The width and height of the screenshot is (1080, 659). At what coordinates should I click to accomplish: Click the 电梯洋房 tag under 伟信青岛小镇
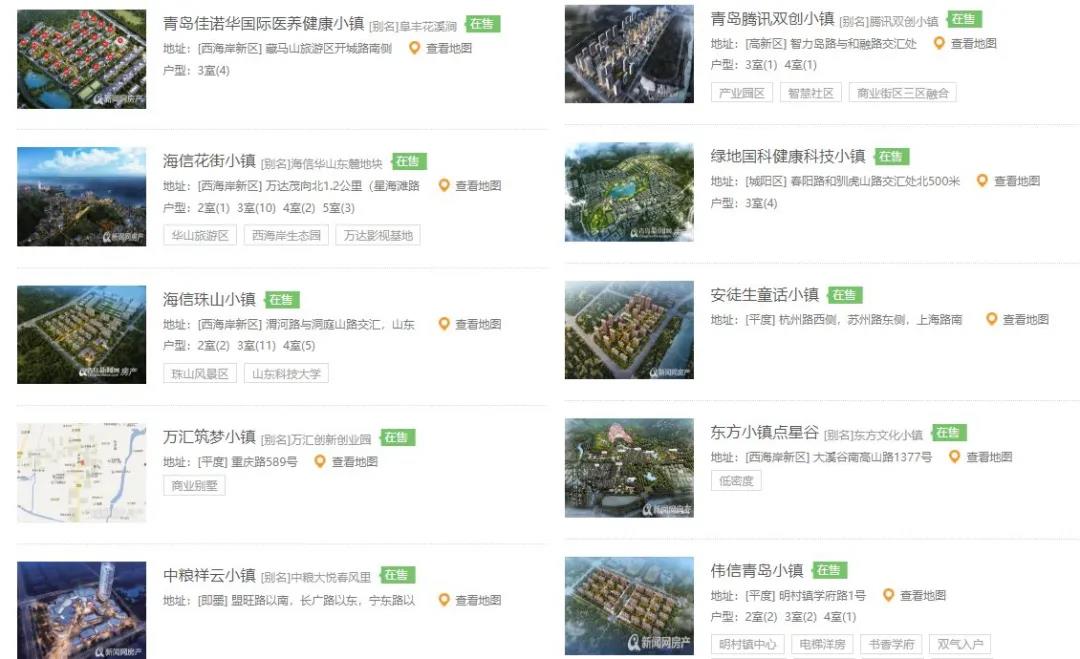click(822, 645)
